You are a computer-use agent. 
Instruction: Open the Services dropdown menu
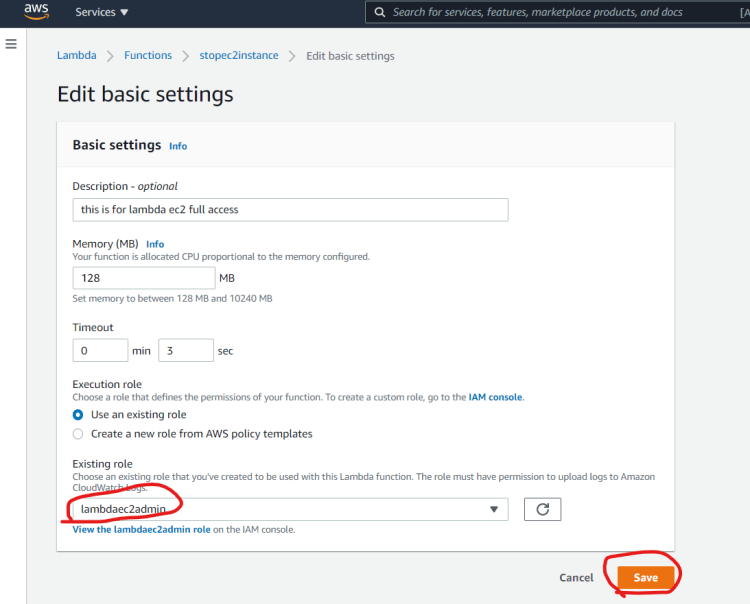pyautogui.click(x=101, y=12)
